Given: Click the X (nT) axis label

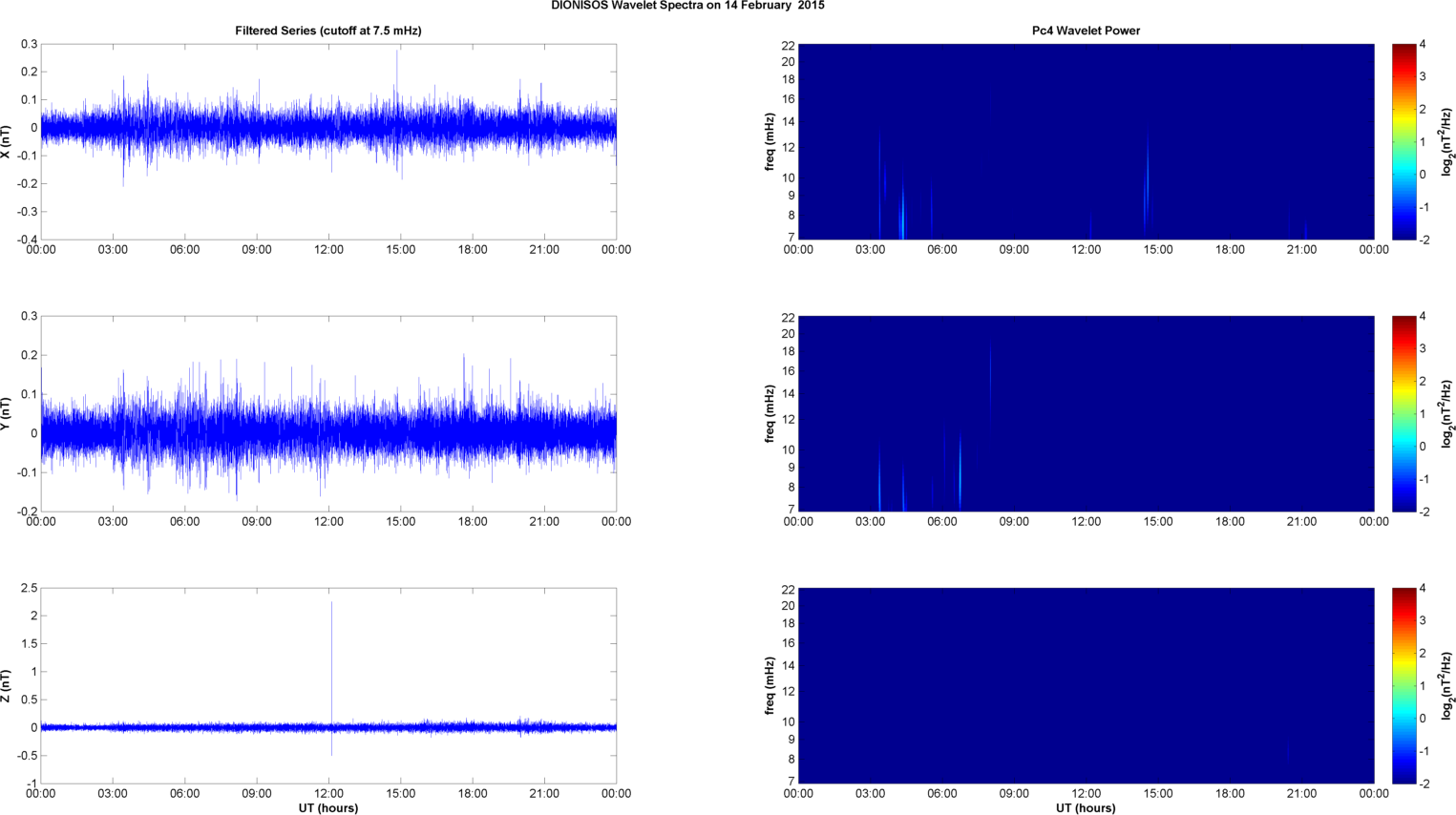Looking at the screenshot, I should point(6,141).
